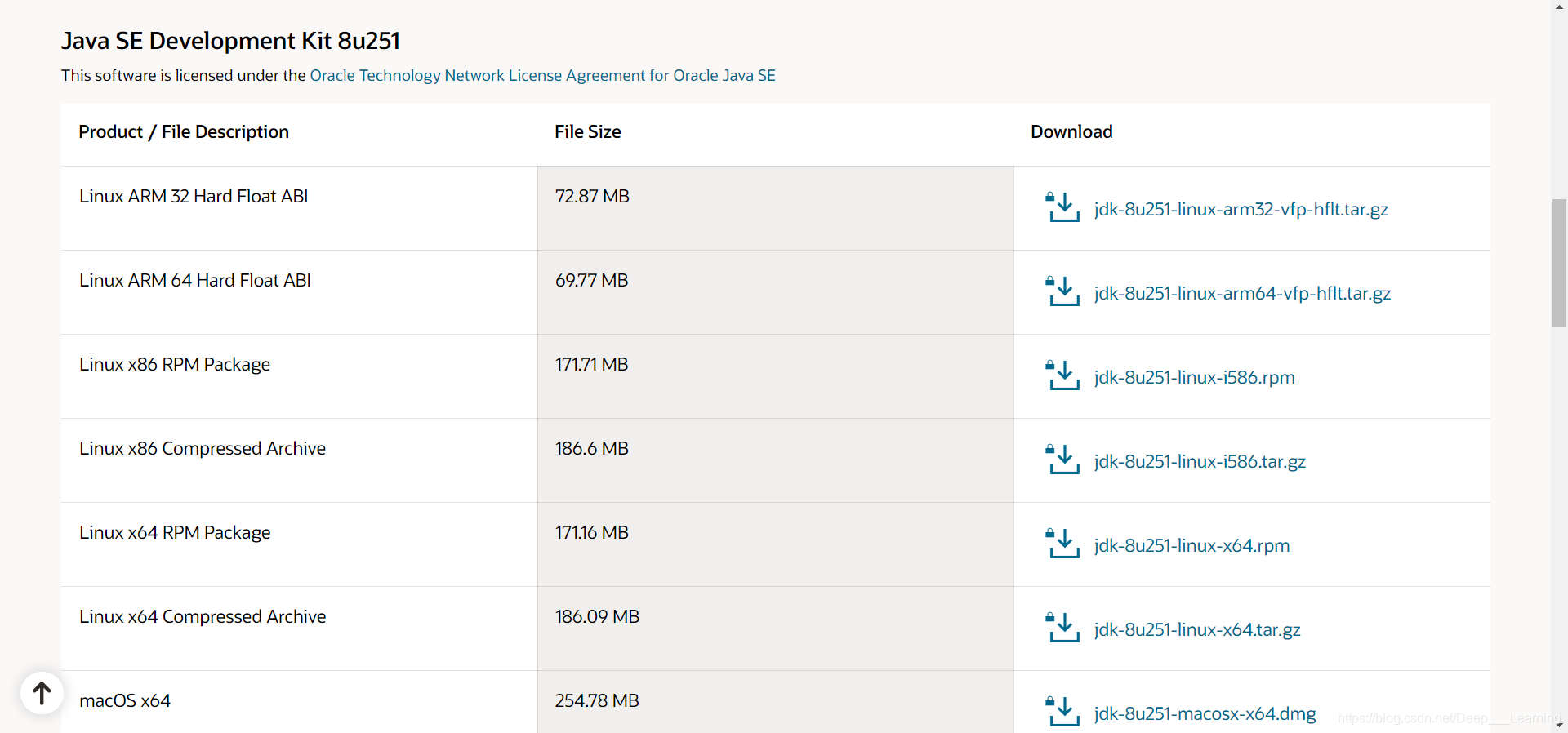Click download icon for arm64-vfp-hflt.tar.gz
This screenshot has height=733, width=1568.
pos(1062,291)
